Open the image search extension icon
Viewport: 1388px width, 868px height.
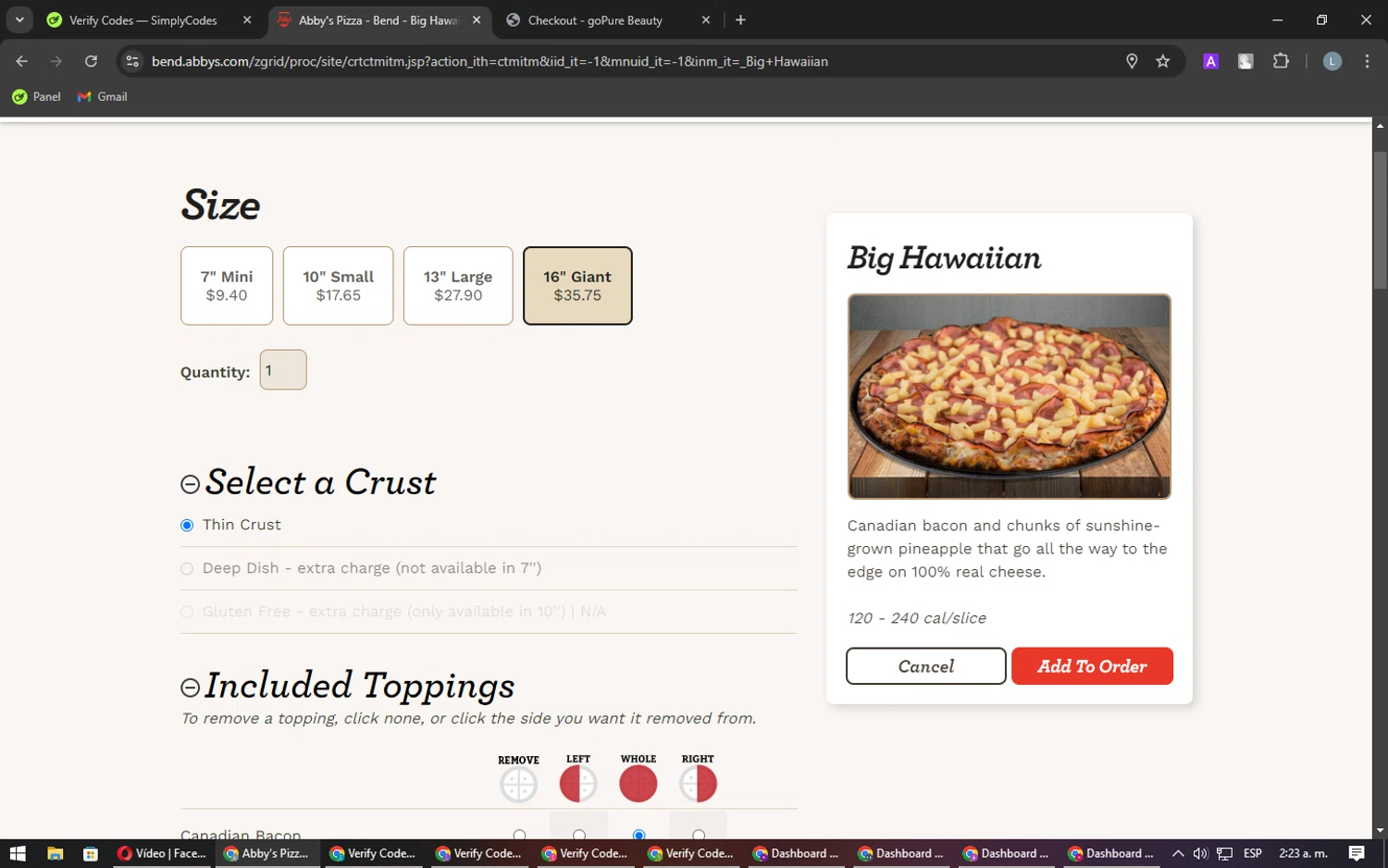coord(1245,61)
